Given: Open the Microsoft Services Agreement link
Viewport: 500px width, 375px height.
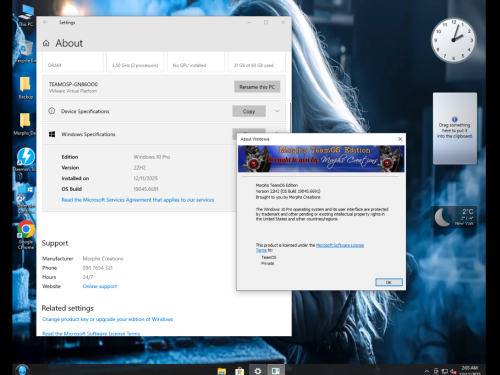Looking at the screenshot, I should click(138, 200).
